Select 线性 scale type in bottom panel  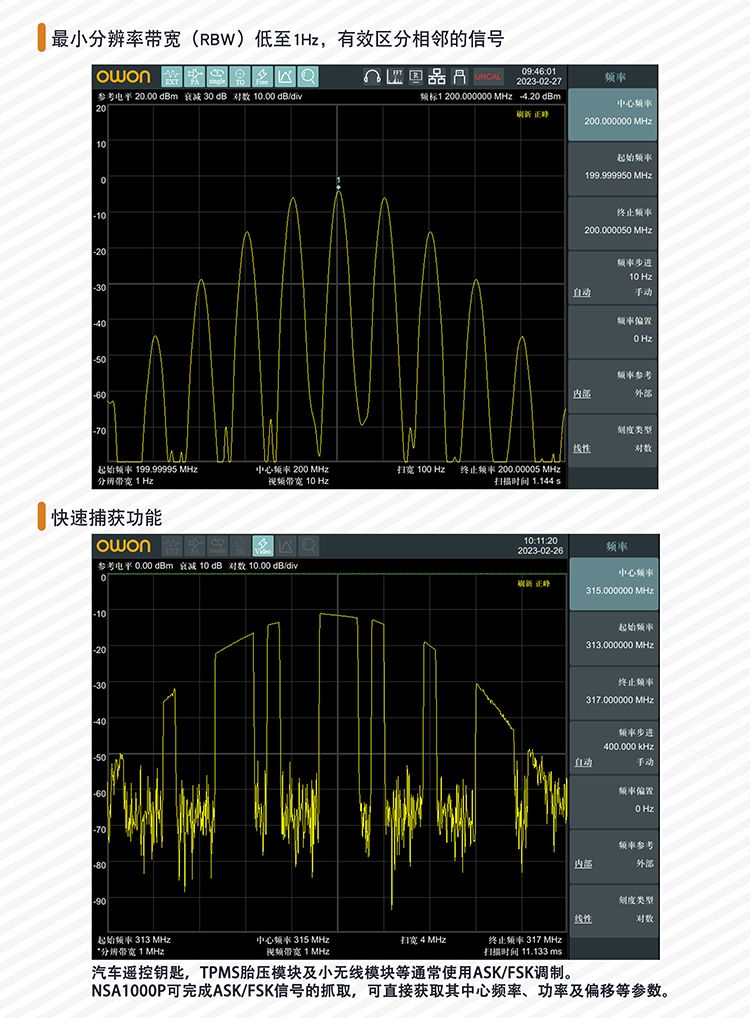click(x=581, y=918)
